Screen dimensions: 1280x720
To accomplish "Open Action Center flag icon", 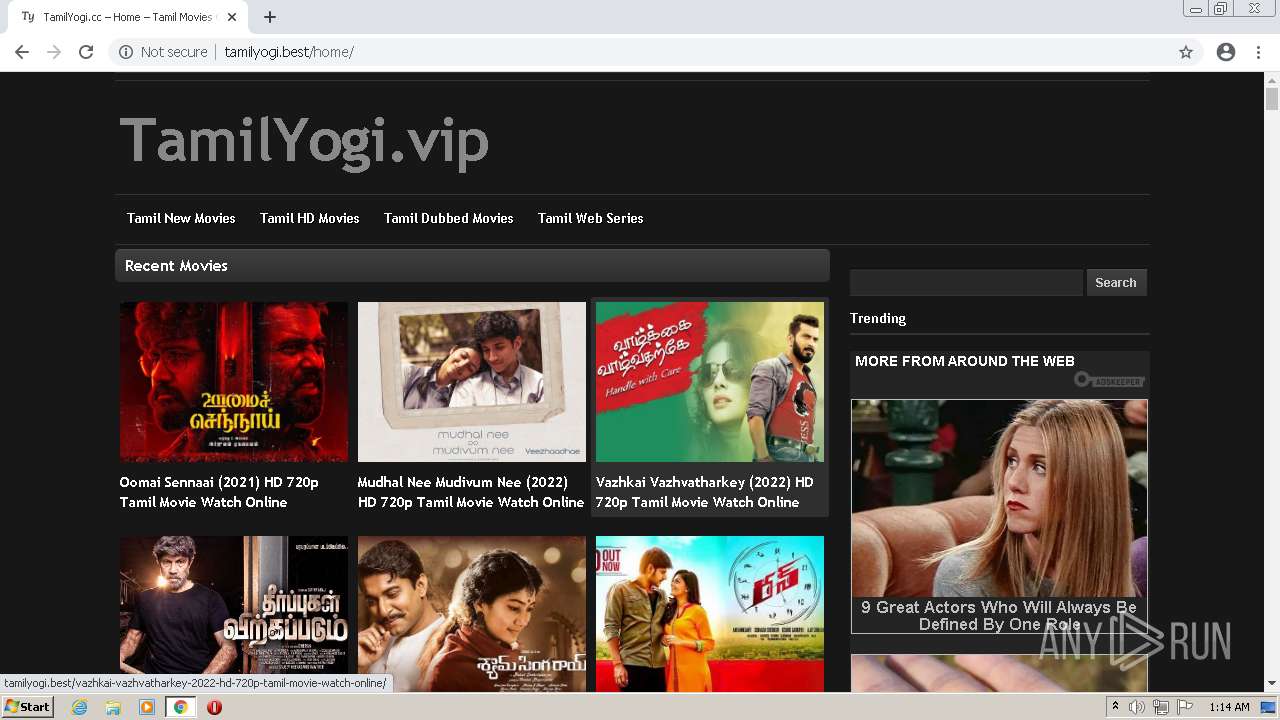I will (1185, 707).
